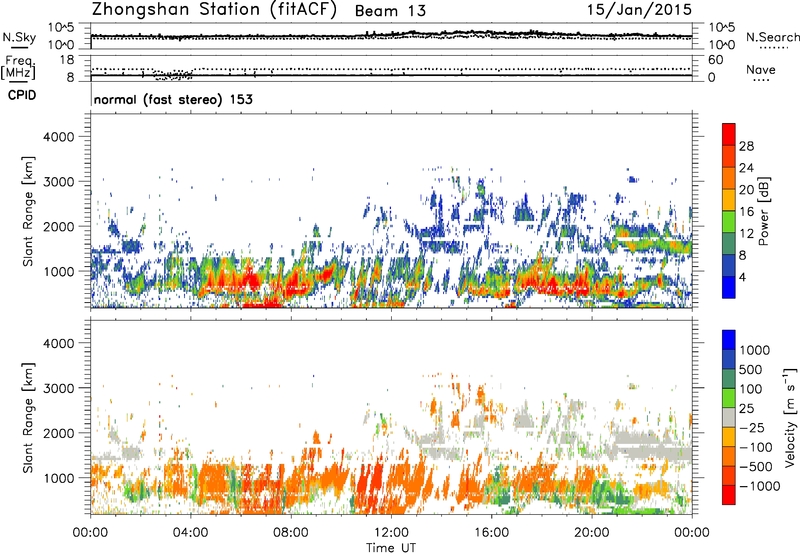Click 'Slant Range [km]' on power panel
800x554 pixels.
28,211
